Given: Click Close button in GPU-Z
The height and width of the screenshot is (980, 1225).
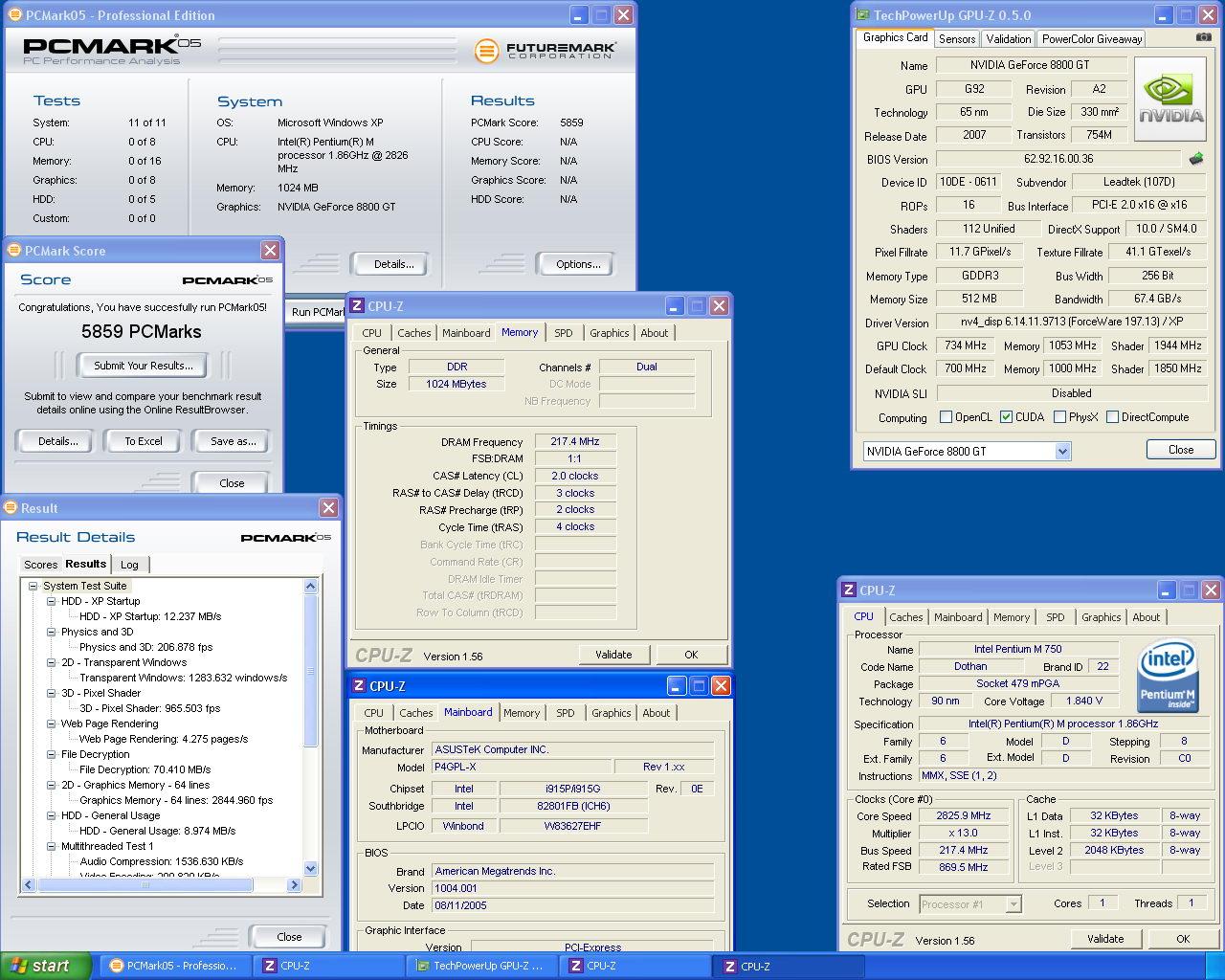Looking at the screenshot, I should 1181,449.
